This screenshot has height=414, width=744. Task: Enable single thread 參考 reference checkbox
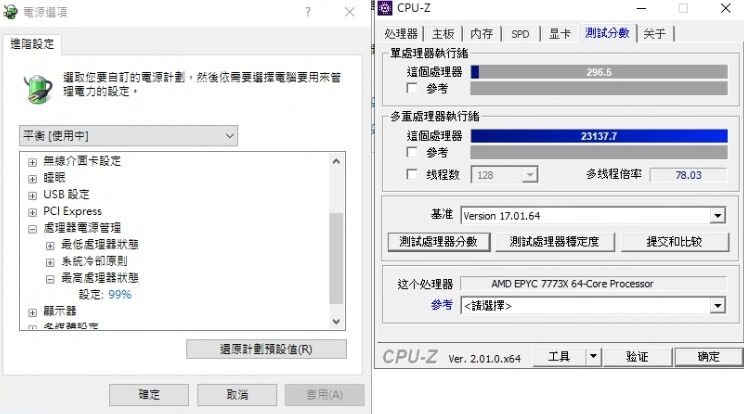(412, 88)
